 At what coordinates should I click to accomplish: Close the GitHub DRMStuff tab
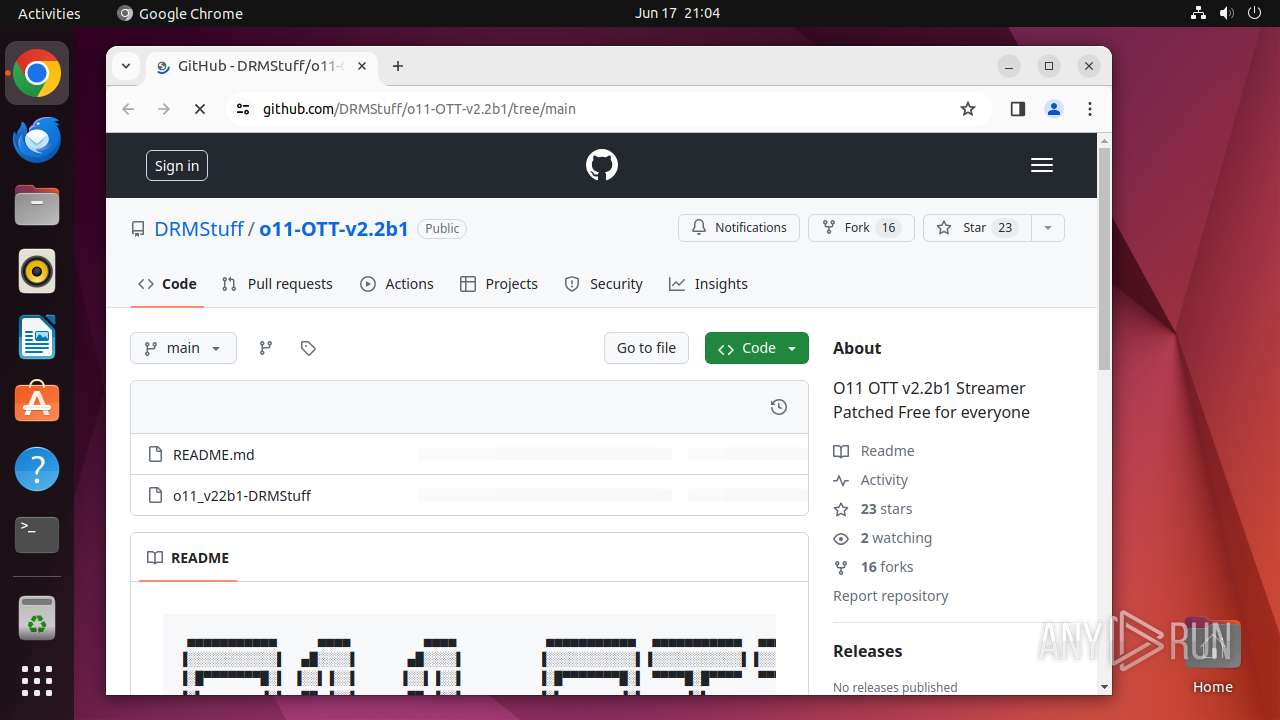tap(362, 66)
